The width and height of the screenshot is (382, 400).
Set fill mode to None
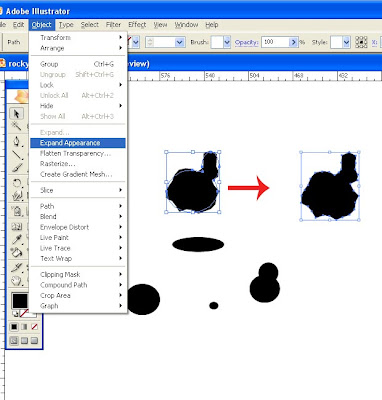pyautogui.click(x=34, y=327)
